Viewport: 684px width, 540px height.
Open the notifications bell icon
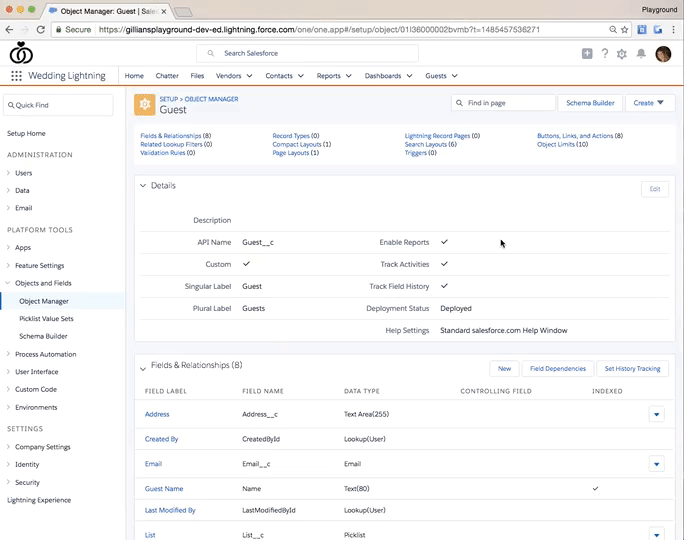641,54
